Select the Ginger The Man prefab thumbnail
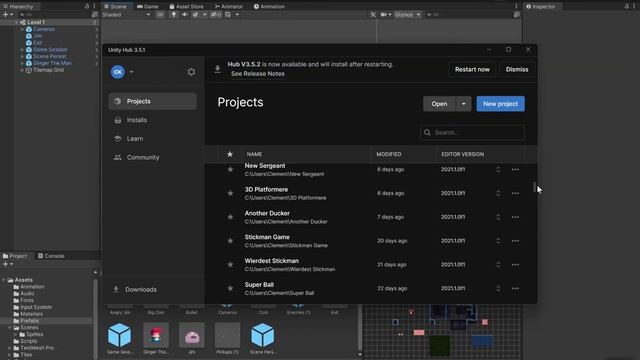This screenshot has width=640, height=360. pyautogui.click(x=156, y=336)
